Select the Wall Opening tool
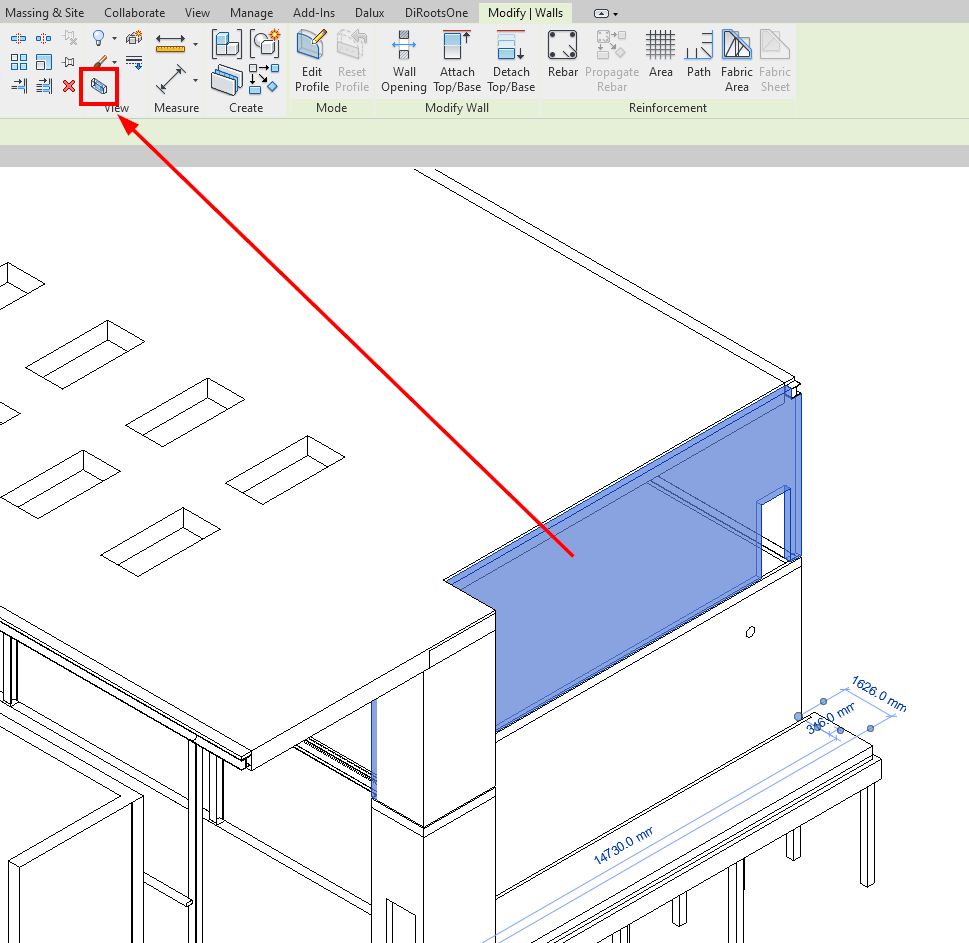The width and height of the screenshot is (969, 943). [x=404, y=61]
